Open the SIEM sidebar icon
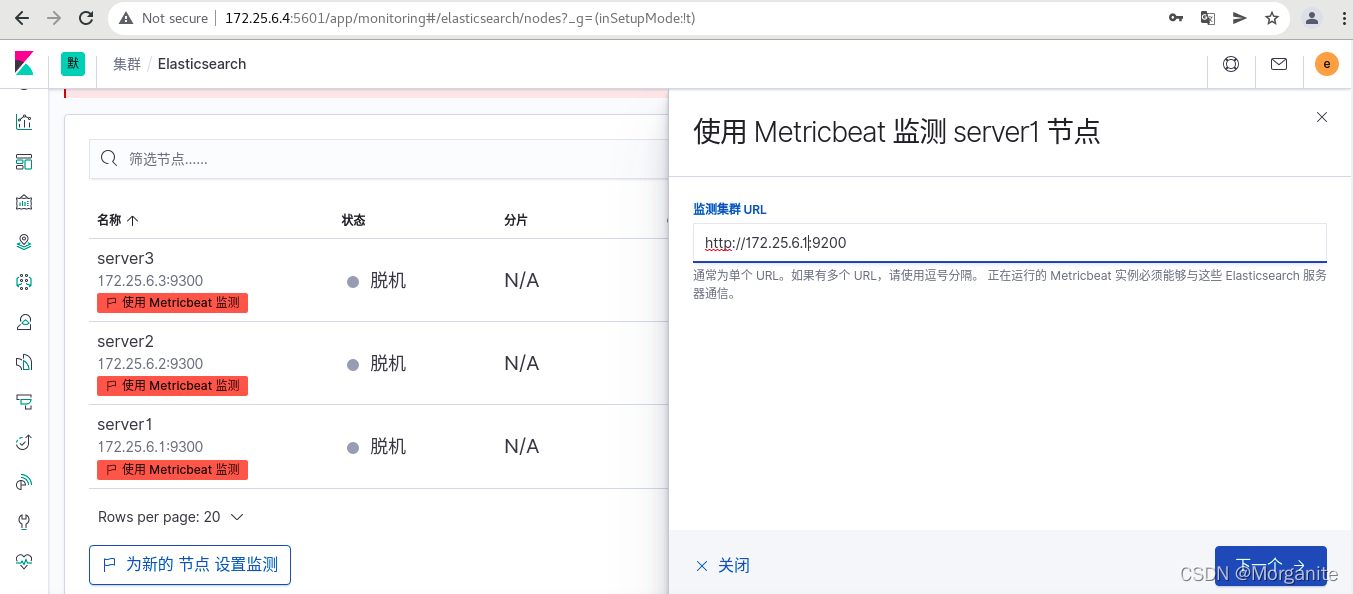 pos(24,482)
